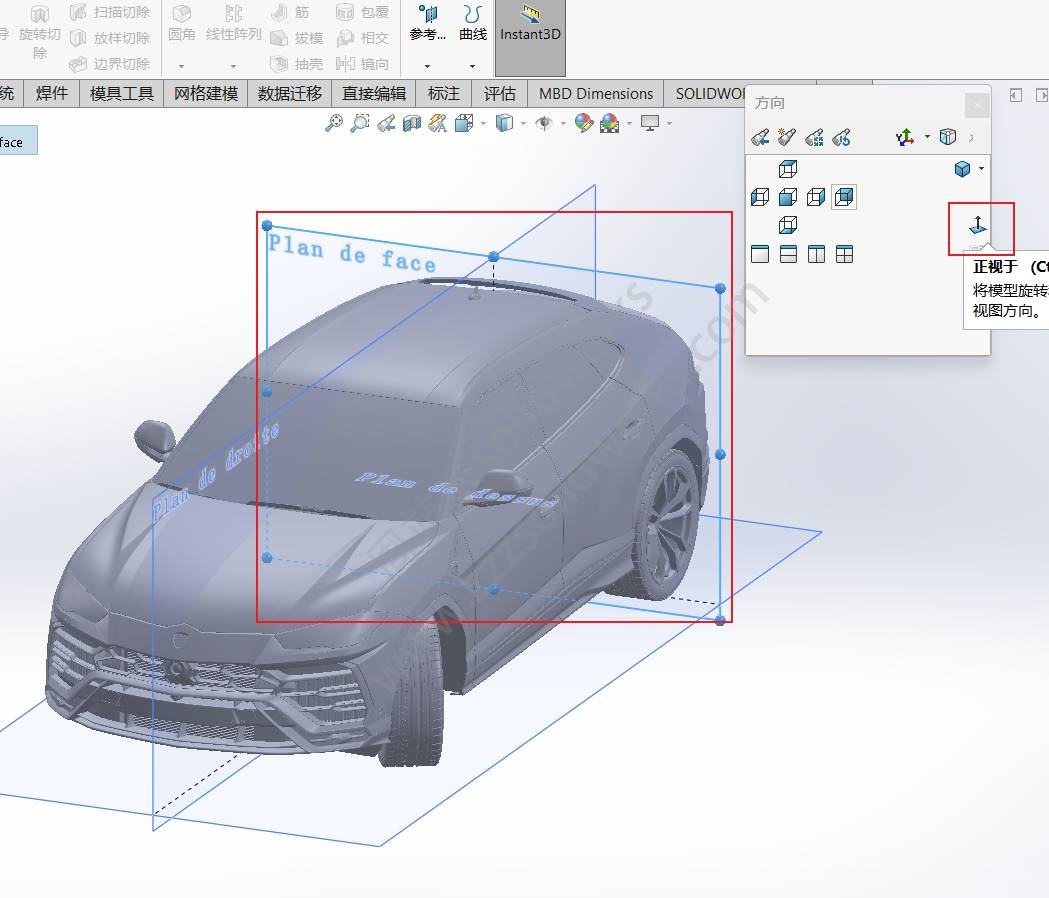Click the Reset Standard Views icon

pos(842,137)
